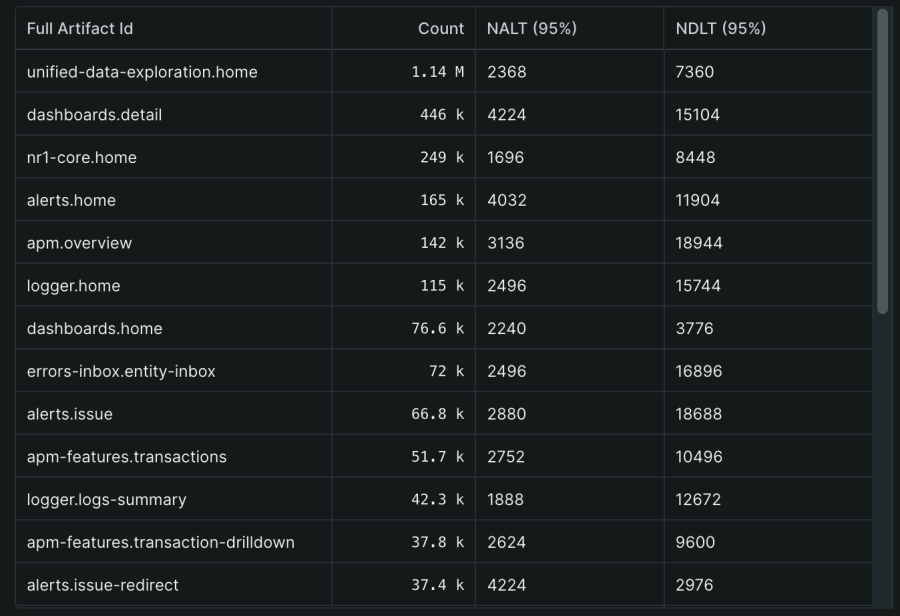
Task: Click the dashboards.home artifact cell
Action: click(94, 328)
